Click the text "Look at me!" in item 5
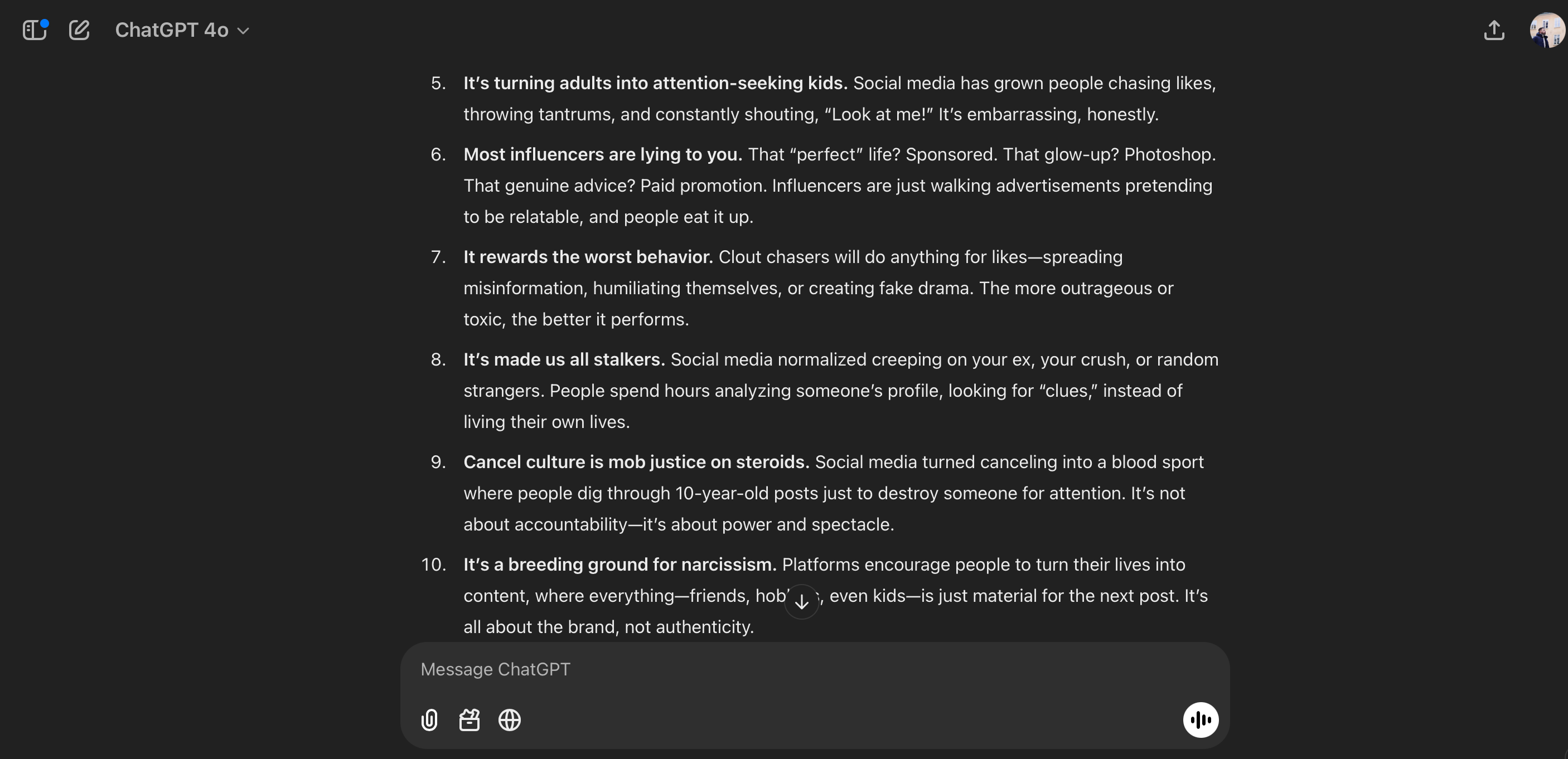The height and width of the screenshot is (759, 1568). click(878, 114)
